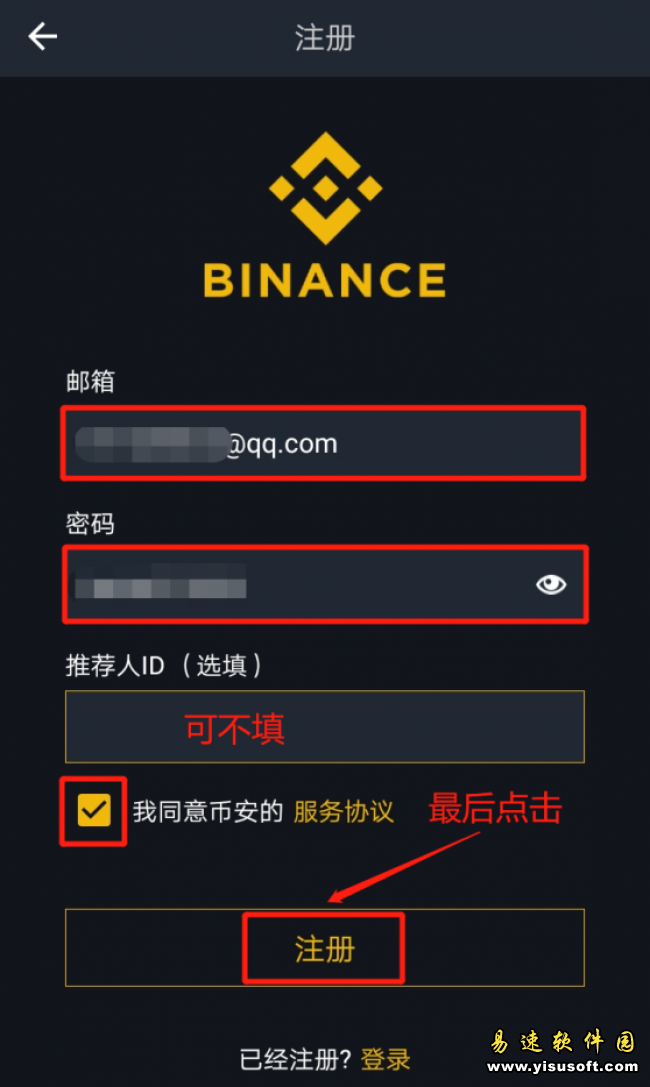Click the www.yisusoft.com watermark URL

click(562, 1066)
